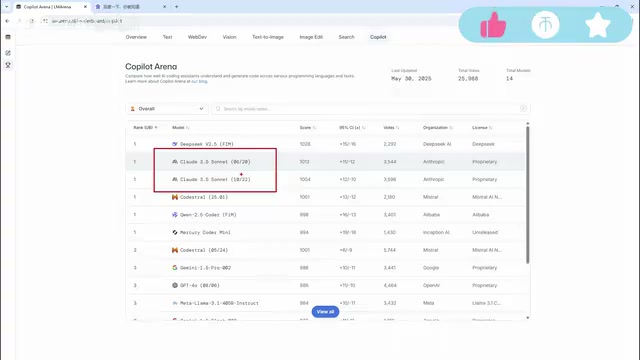The width and height of the screenshot is (640, 360).
Task: Click Qwen-2.5-Coder (FIM) model name
Action: (208, 215)
